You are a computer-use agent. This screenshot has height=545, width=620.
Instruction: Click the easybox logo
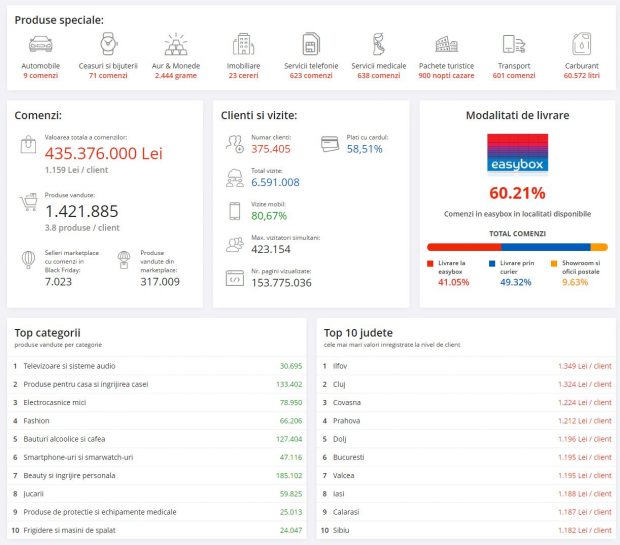click(517, 155)
